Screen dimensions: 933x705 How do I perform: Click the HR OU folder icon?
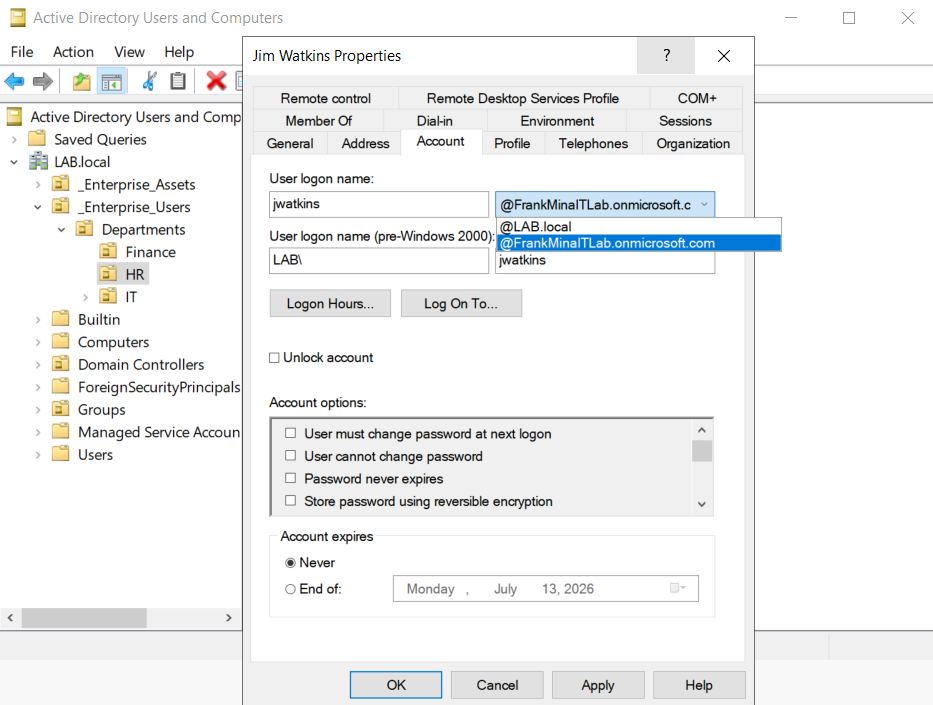click(108, 274)
